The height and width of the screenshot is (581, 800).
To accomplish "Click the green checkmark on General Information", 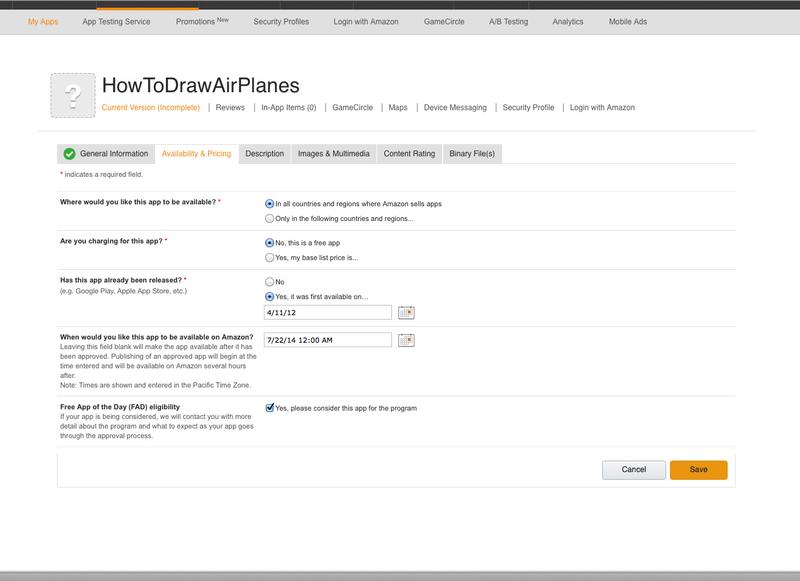I will tap(69, 154).
